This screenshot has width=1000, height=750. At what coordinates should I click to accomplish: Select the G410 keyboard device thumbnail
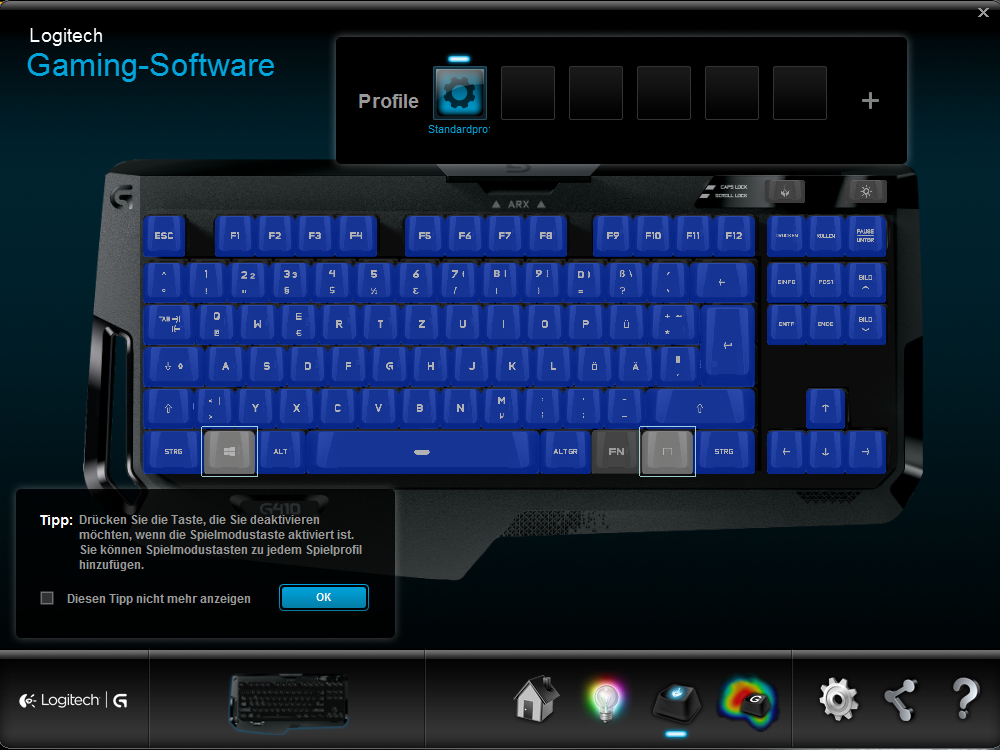coord(288,701)
